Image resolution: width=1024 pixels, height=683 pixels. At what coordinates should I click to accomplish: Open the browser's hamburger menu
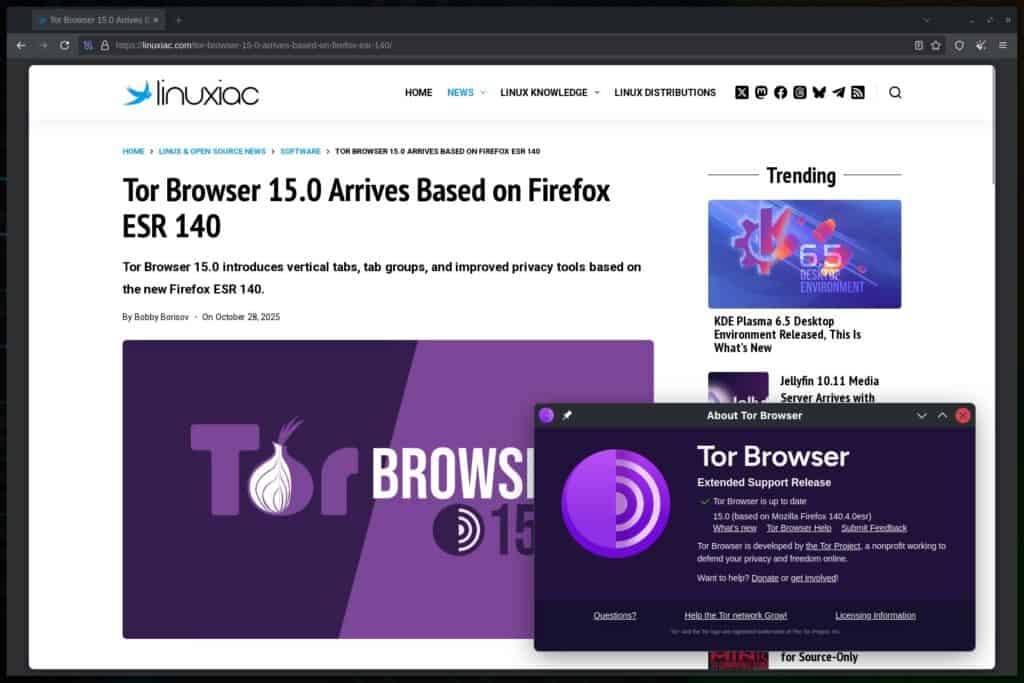[1003, 45]
